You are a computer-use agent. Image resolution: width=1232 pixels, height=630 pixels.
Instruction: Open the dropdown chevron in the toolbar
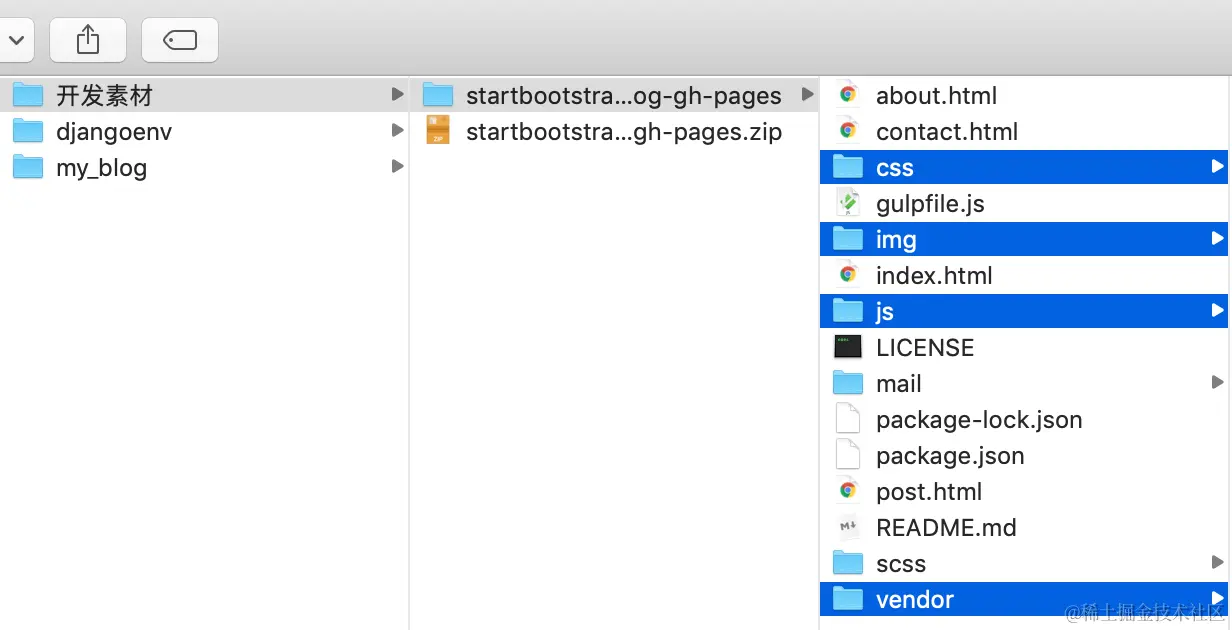(x=16, y=40)
